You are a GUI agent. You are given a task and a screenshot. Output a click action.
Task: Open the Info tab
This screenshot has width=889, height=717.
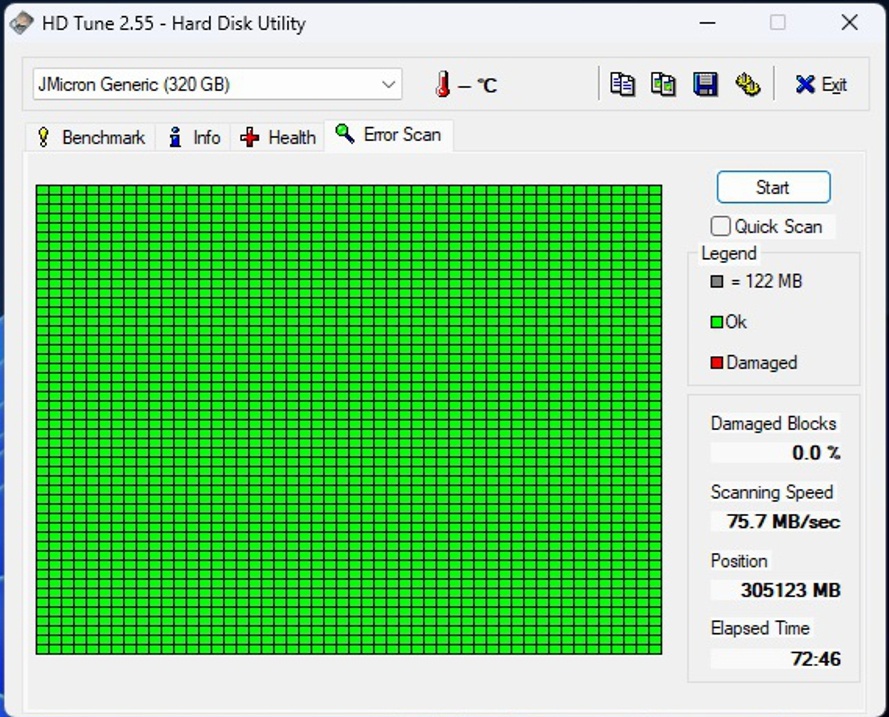pos(195,137)
